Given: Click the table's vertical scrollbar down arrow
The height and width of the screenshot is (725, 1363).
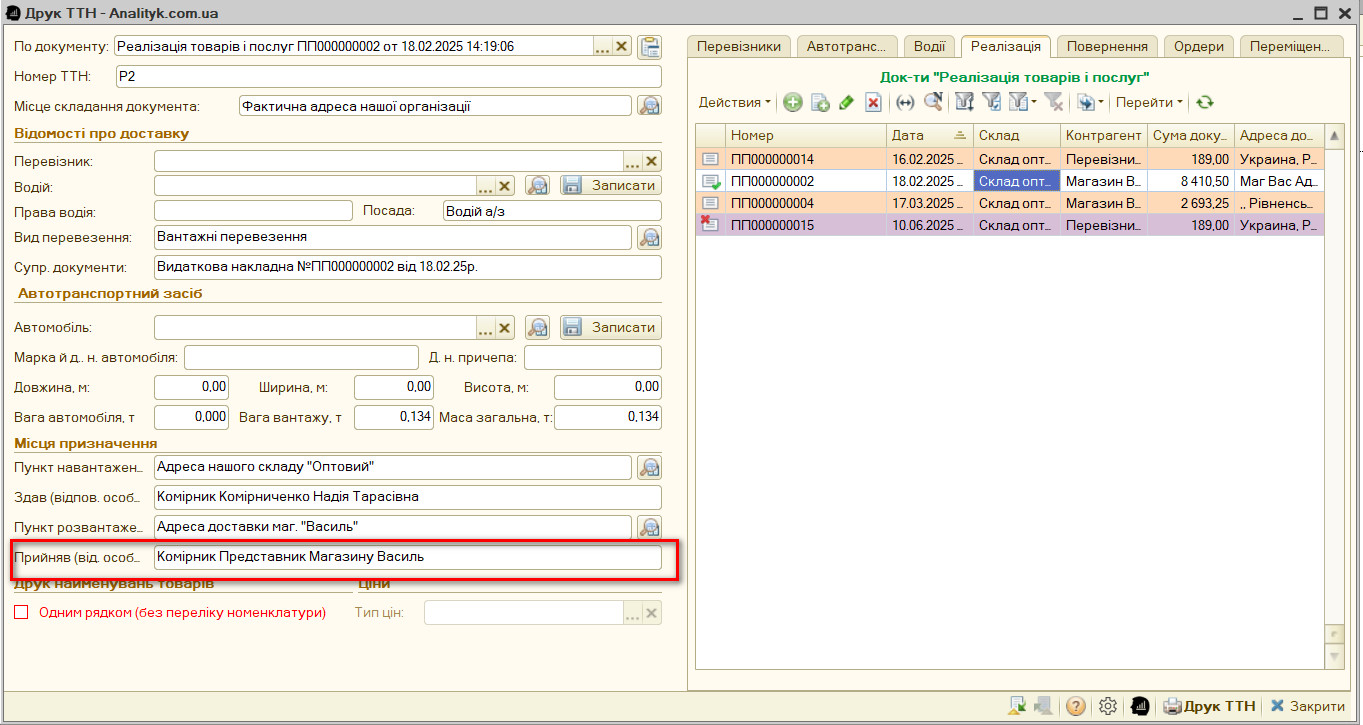Looking at the screenshot, I should (x=1334, y=657).
